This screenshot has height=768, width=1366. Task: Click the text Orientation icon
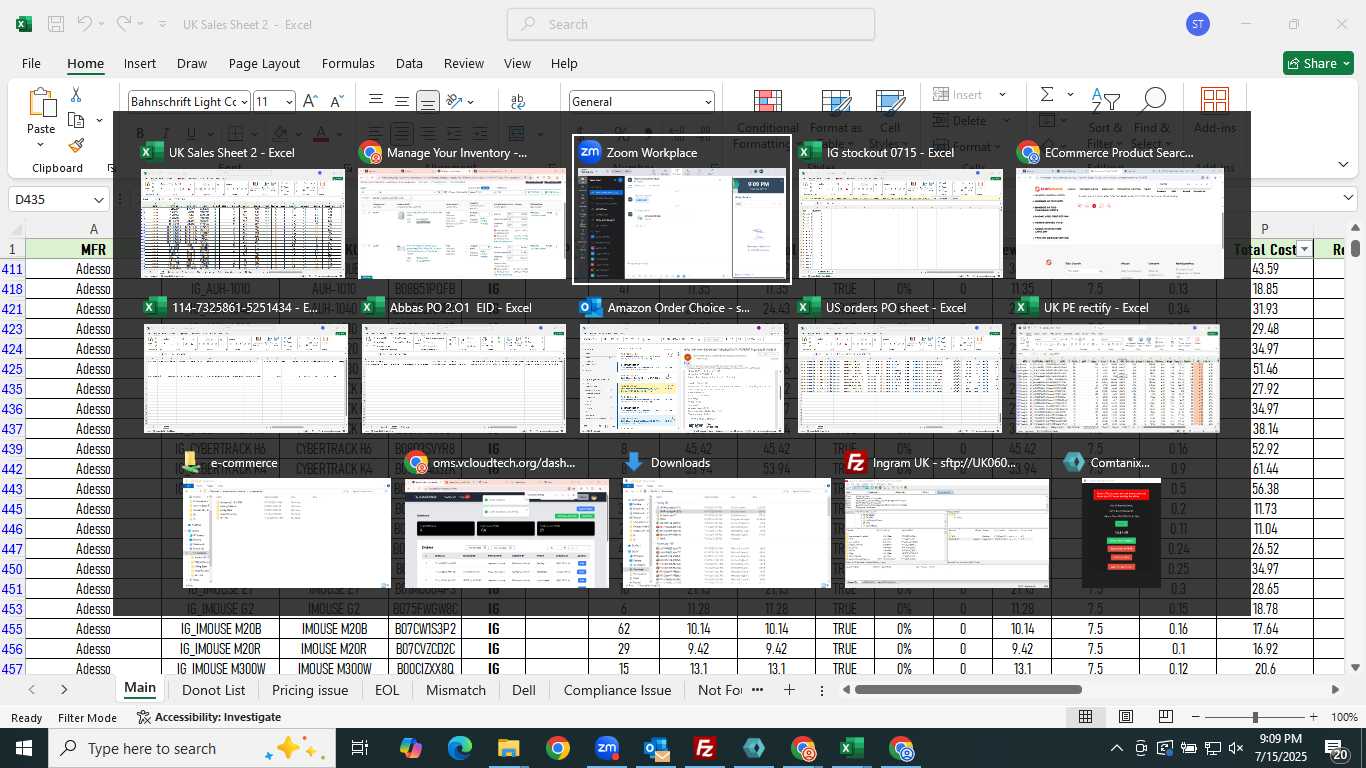[x=455, y=101]
